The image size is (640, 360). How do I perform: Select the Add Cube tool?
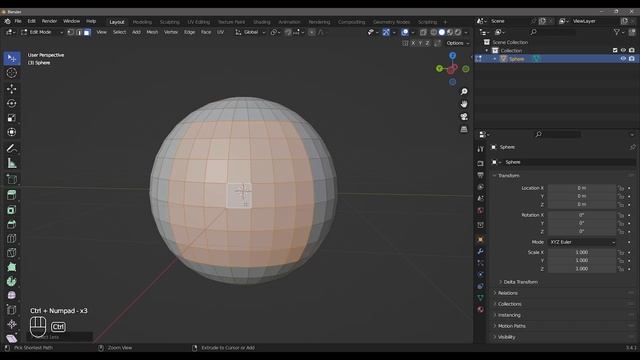pyautogui.click(x=11, y=179)
